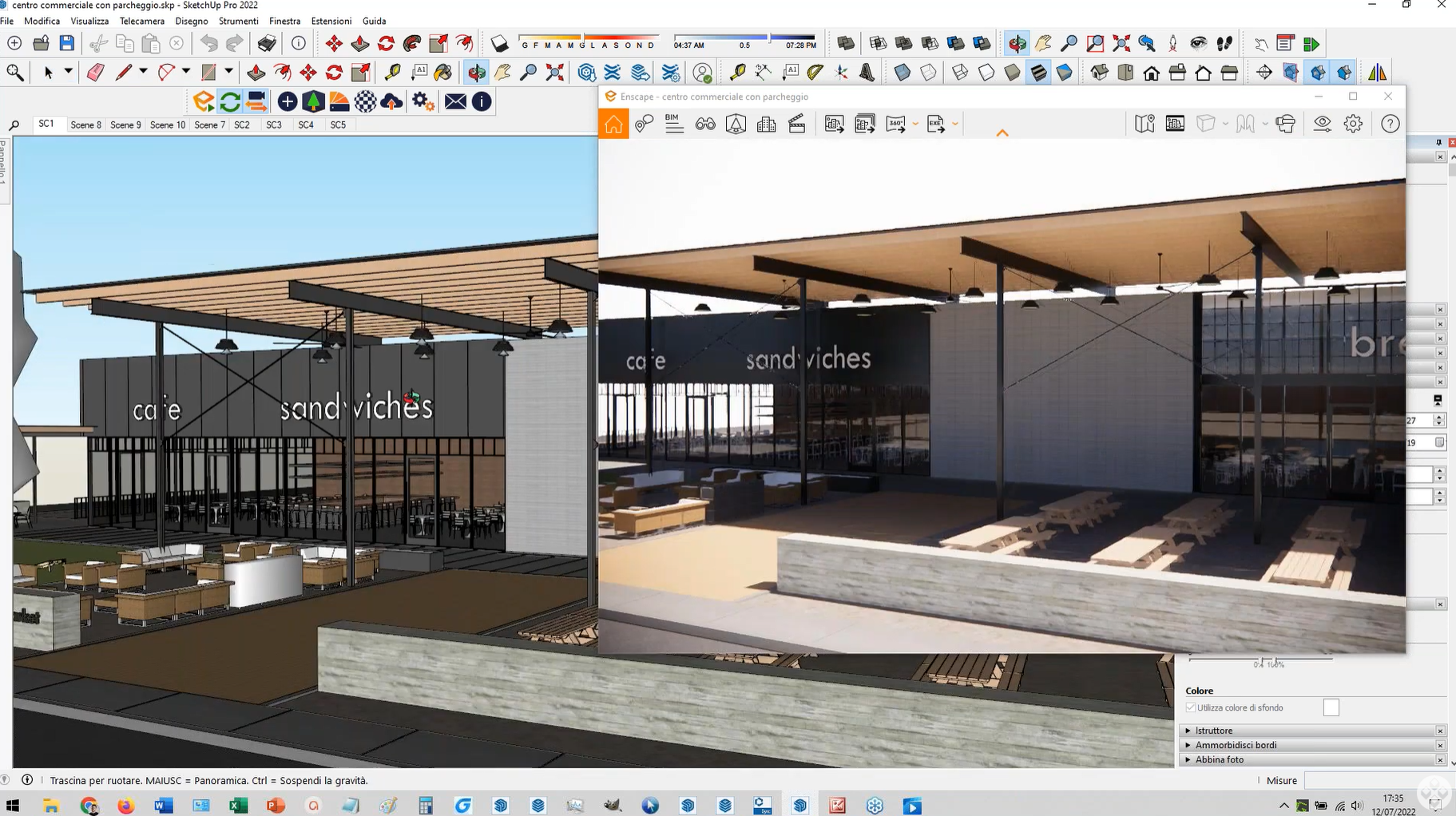Toggle Enscape Live Updates sync button

230,101
